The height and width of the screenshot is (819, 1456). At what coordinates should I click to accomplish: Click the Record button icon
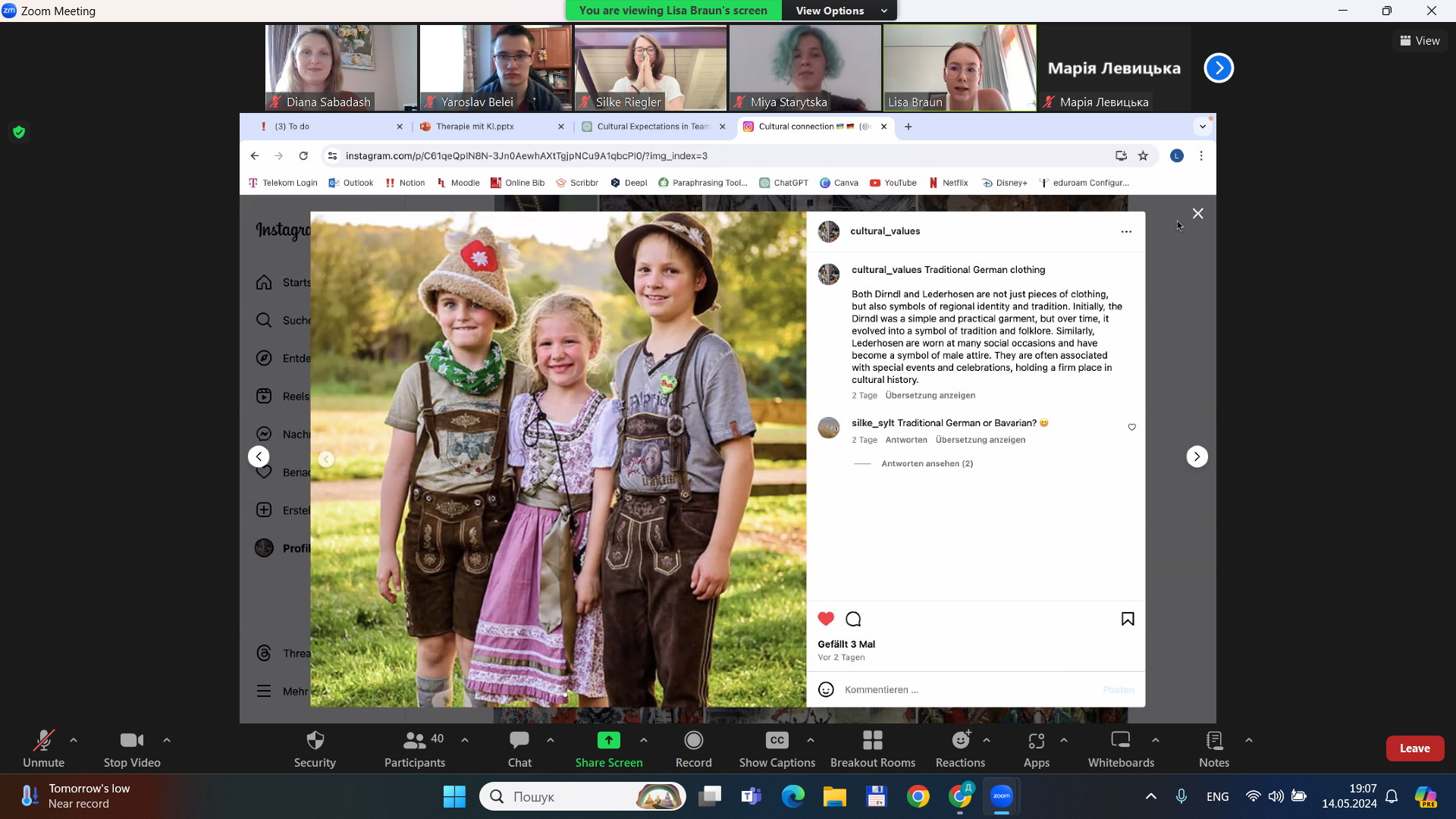693,740
